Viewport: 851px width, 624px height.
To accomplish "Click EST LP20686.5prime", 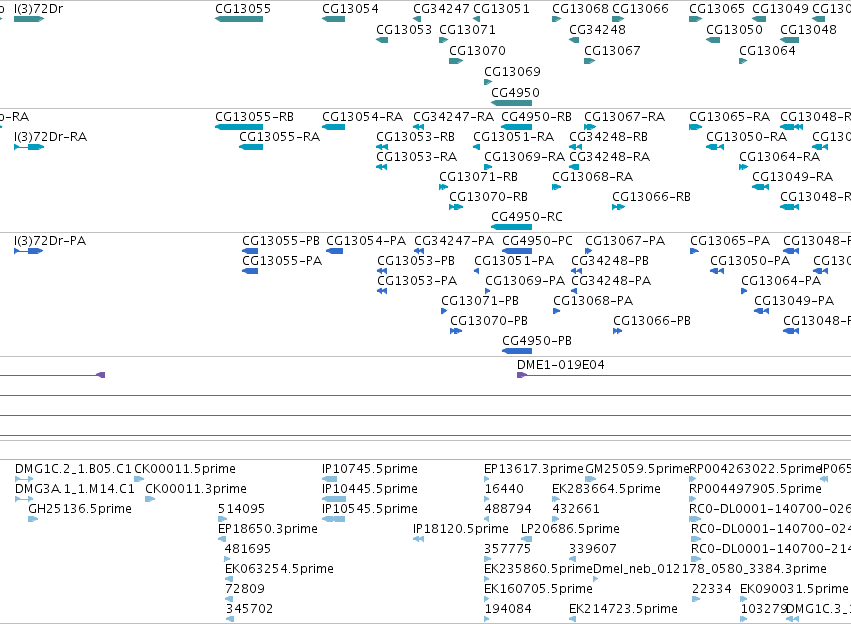I will coord(570,529).
